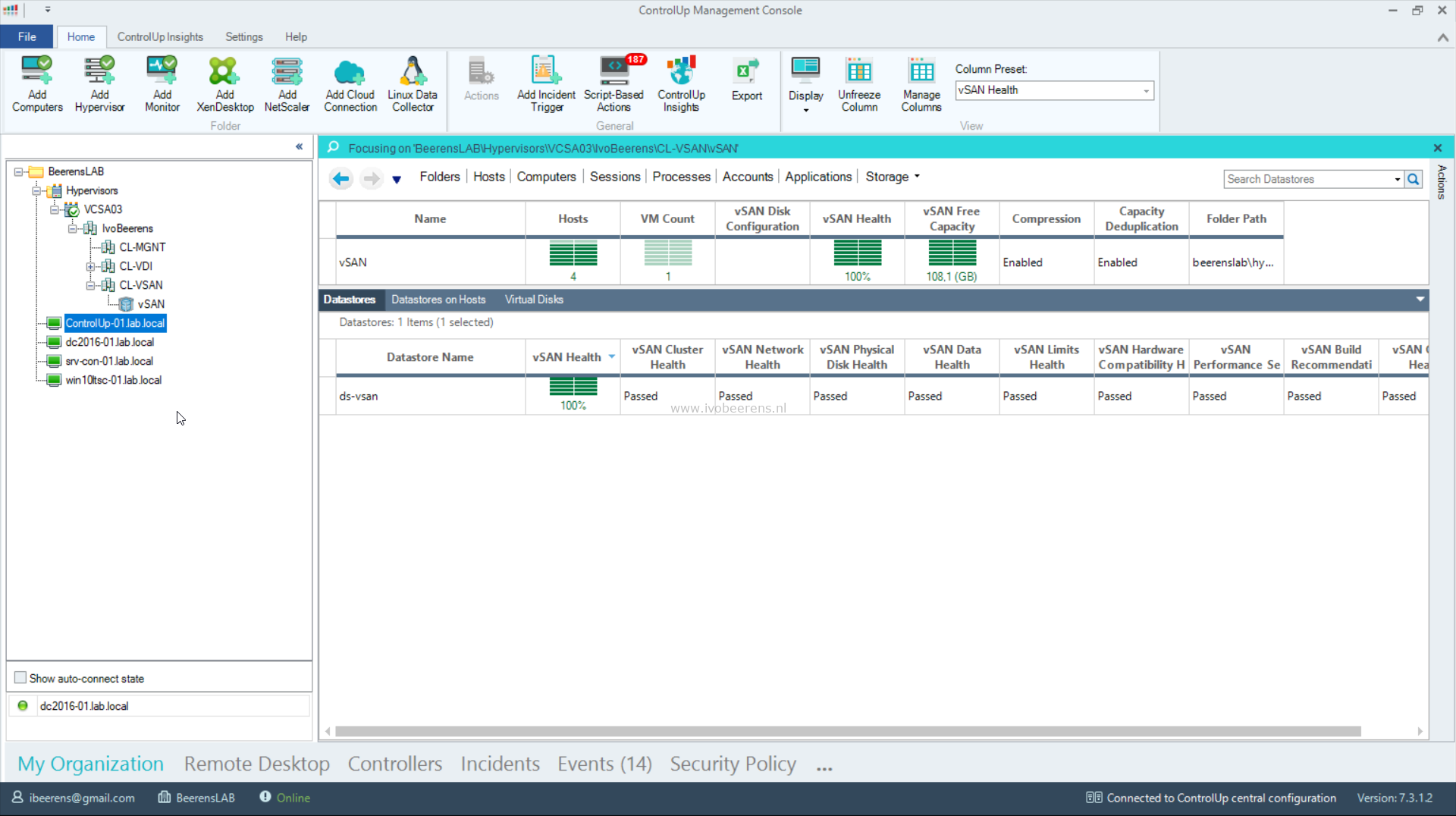The height and width of the screenshot is (816, 1456).
Task: Open the Add Monitor tool
Action: 162,83
